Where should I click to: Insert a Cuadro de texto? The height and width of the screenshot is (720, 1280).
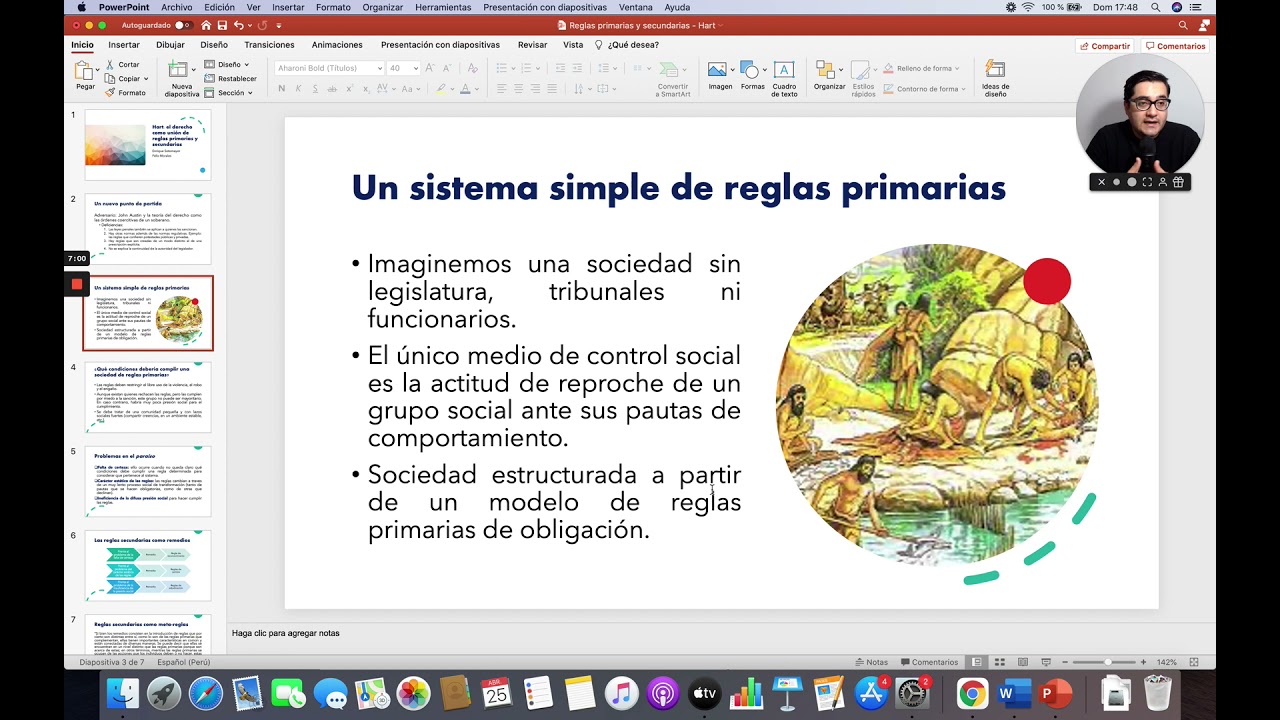(784, 78)
